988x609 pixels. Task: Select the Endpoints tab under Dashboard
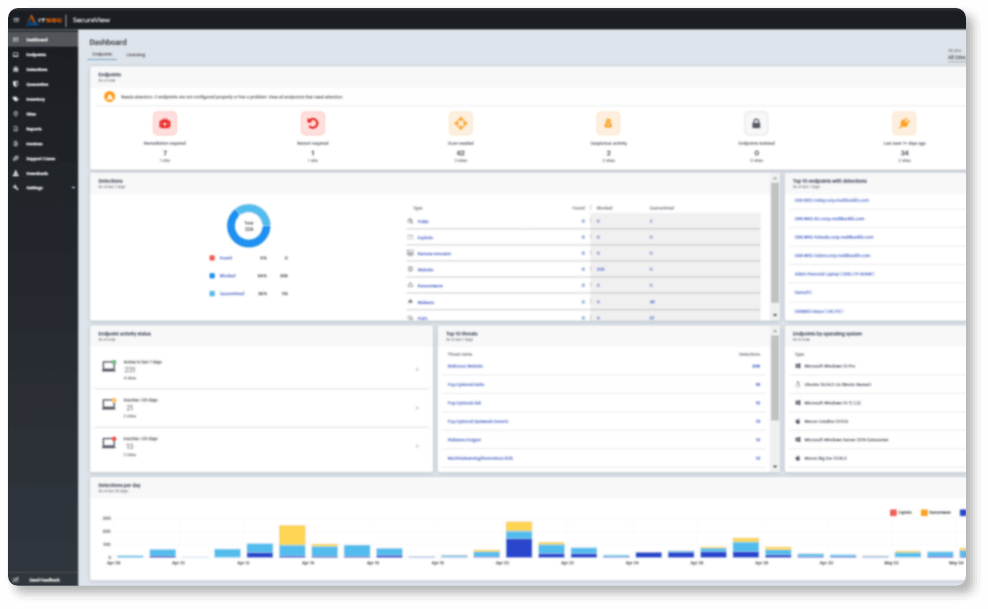pos(102,54)
